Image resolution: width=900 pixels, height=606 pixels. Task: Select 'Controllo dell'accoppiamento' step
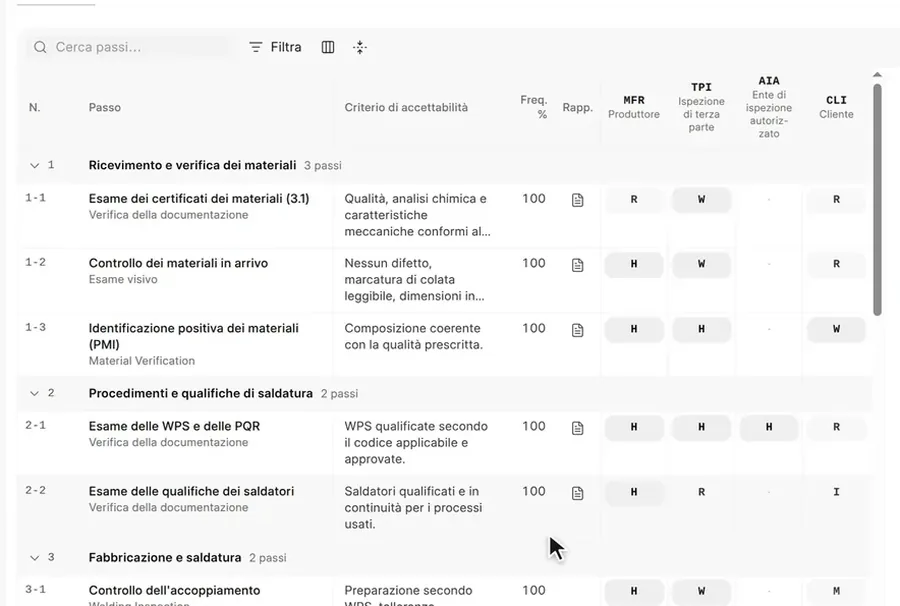(x=174, y=591)
